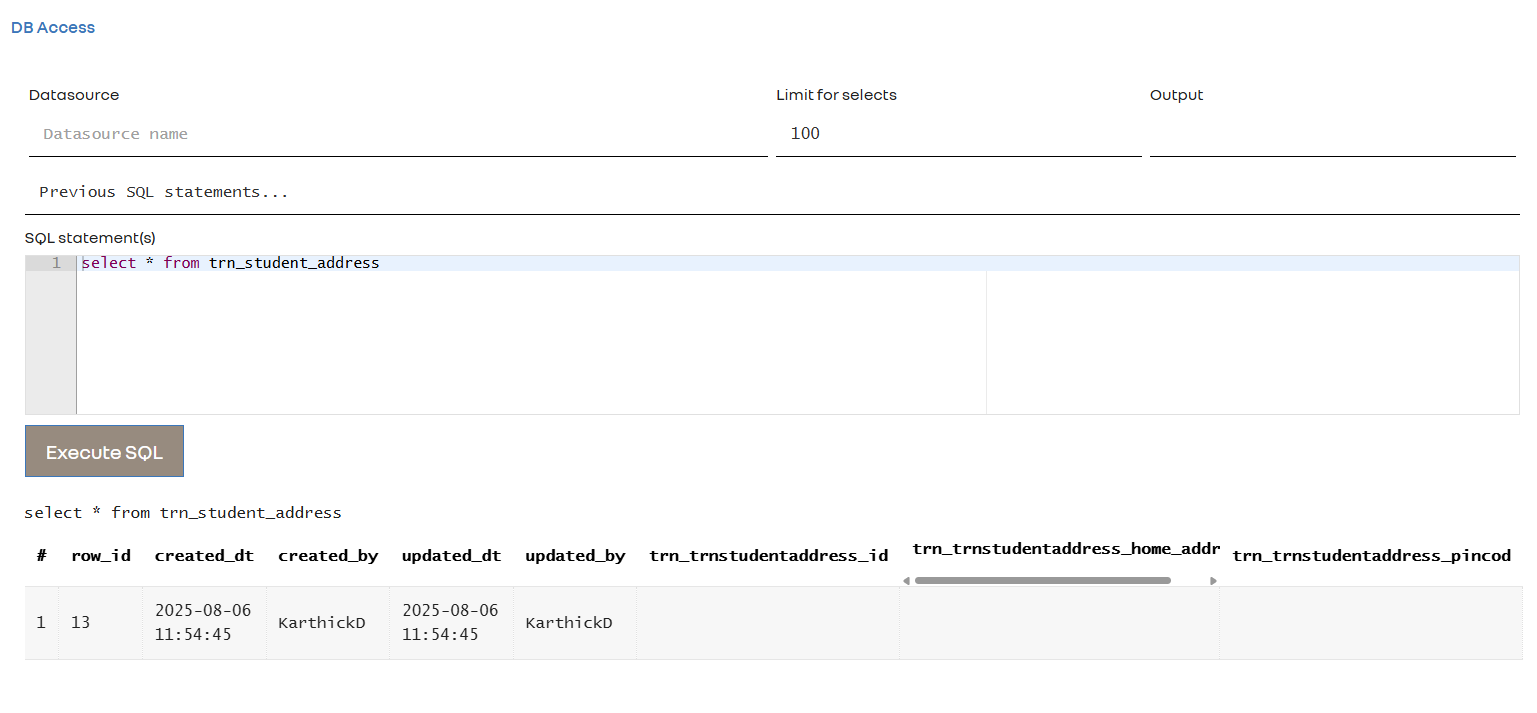Click the left scroll arrow under home_addr column
1537x713 pixels.
tap(906, 581)
